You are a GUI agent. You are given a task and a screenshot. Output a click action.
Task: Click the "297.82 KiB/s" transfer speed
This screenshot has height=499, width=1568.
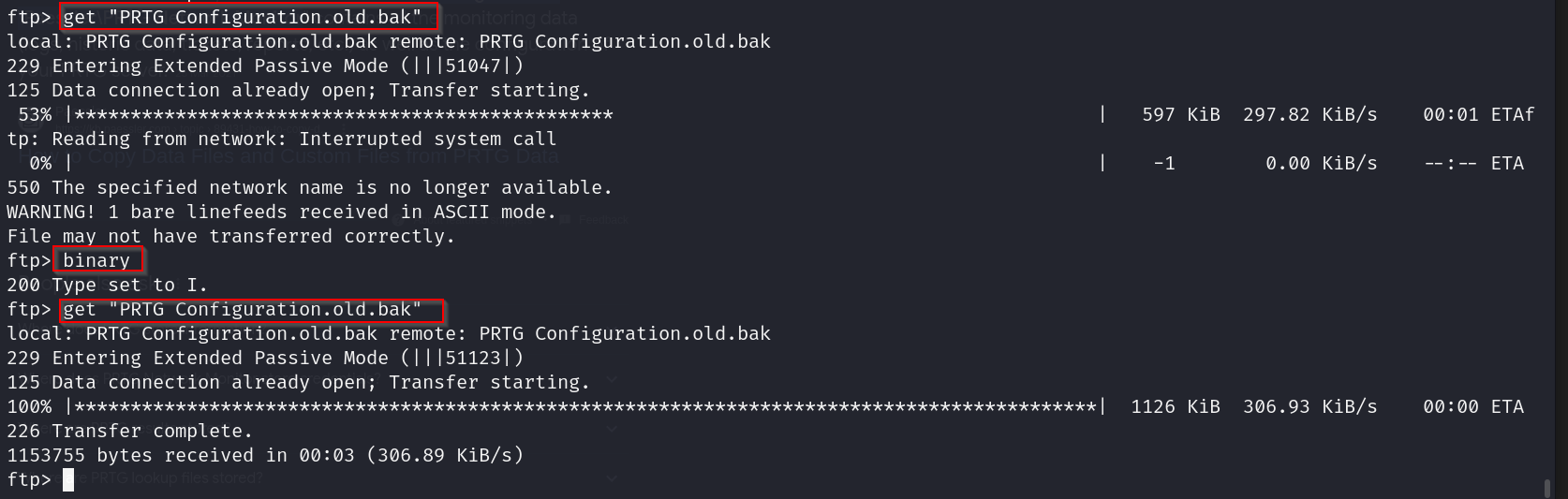coord(1309,114)
